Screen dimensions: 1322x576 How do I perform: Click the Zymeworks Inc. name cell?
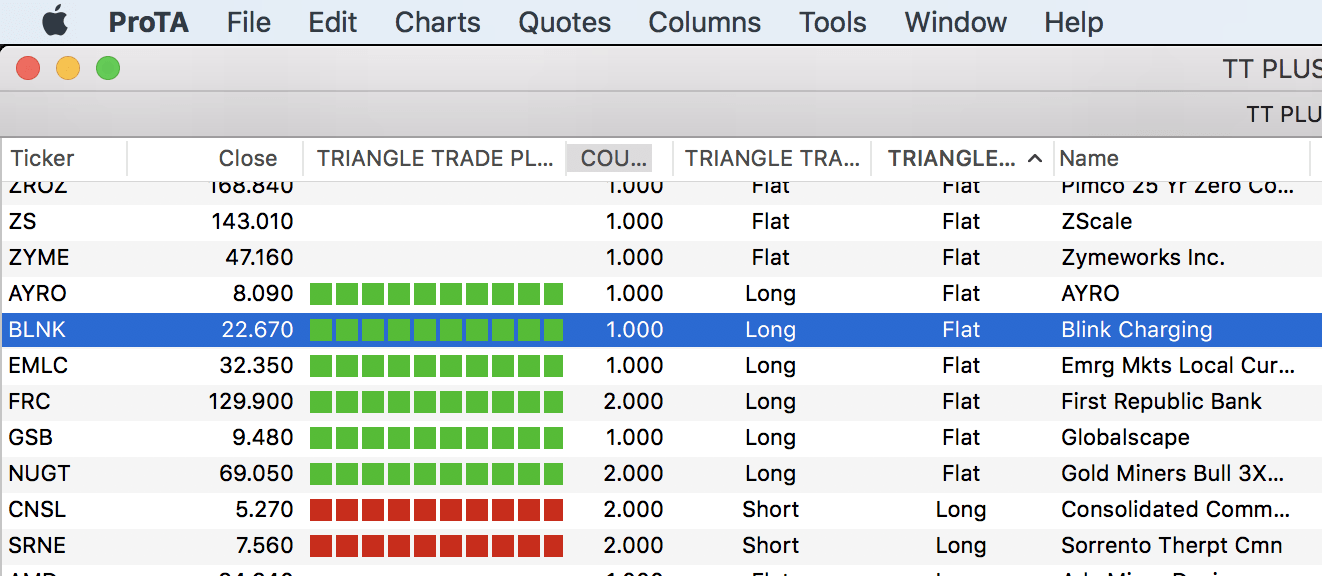(x=1143, y=258)
